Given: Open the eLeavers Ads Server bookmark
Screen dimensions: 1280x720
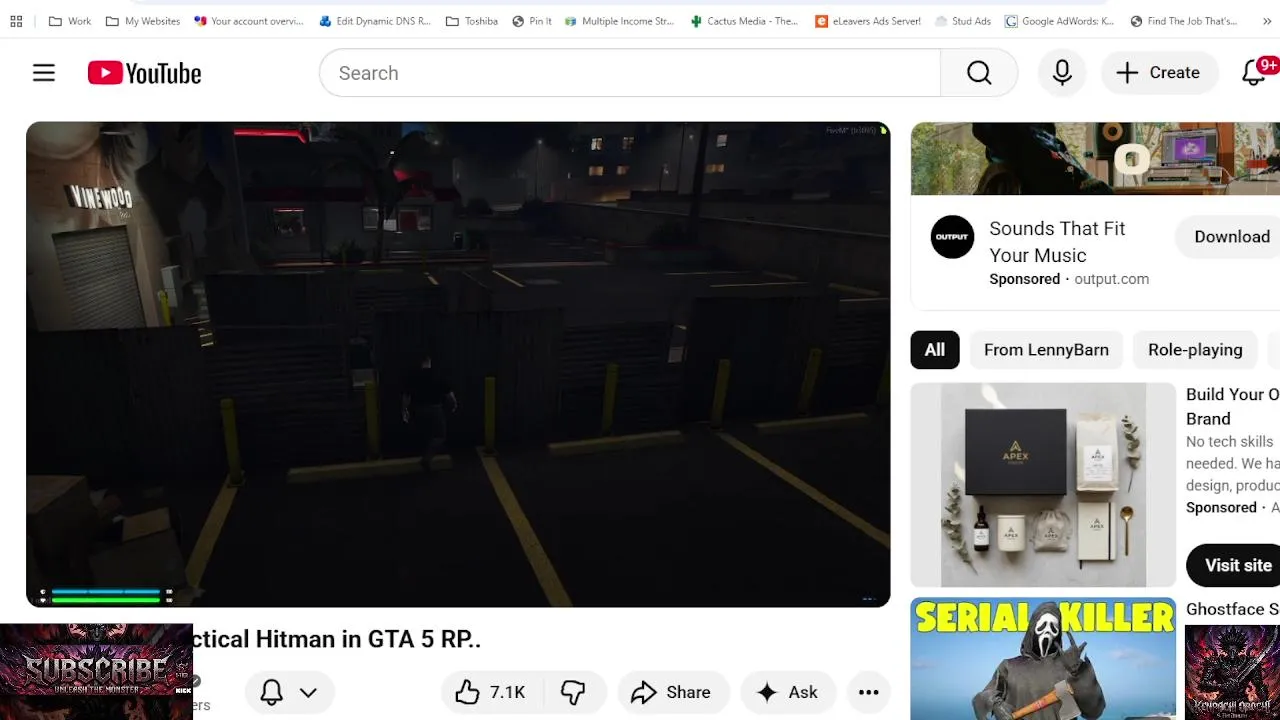Looking at the screenshot, I should pyautogui.click(x=868, y=21).
